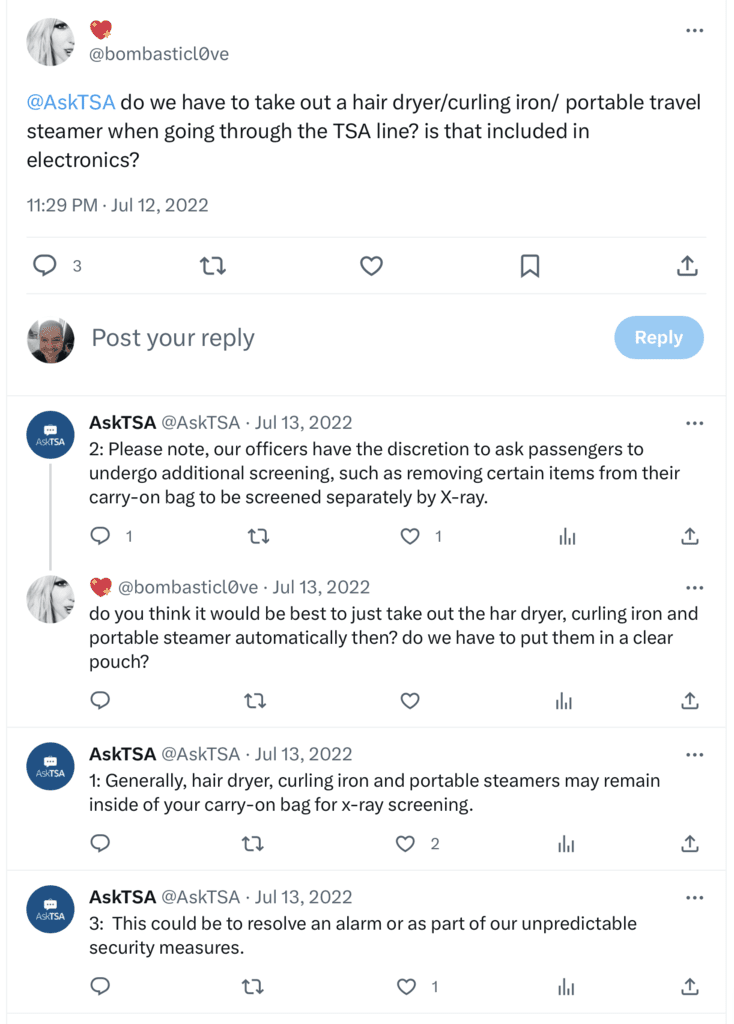Viewport: 734px width, 1024px height.
Task: Open the more options menu on the main tweet
Action: [695, 30]
